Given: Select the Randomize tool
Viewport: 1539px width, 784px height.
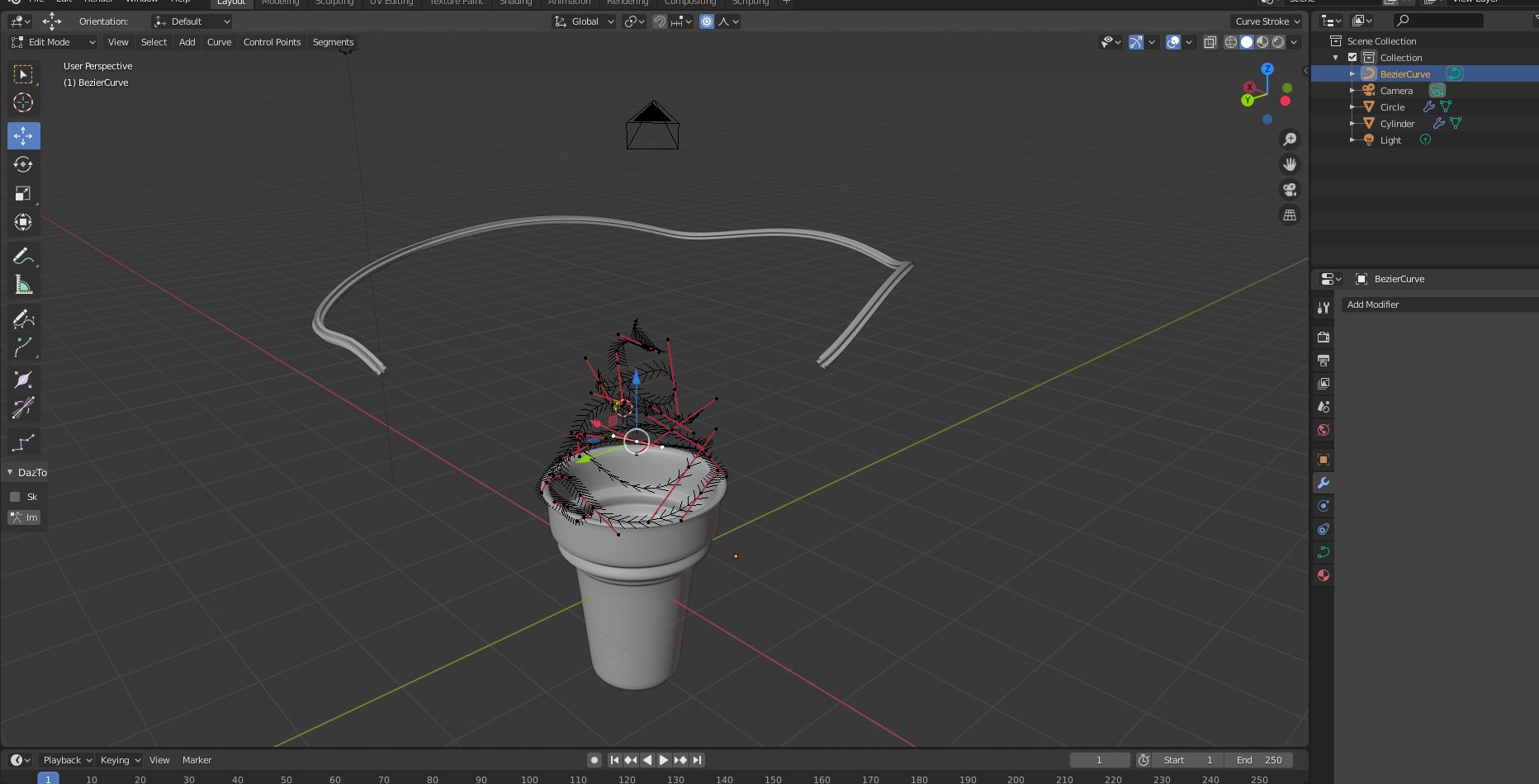Looking at the screenshot, I should (23, 442).
